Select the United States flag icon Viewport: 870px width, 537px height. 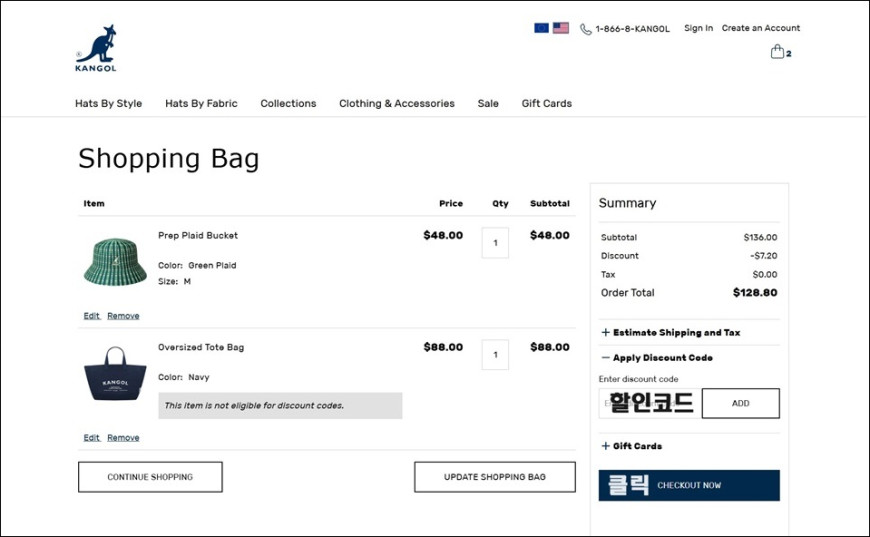(x=560, y=28)
